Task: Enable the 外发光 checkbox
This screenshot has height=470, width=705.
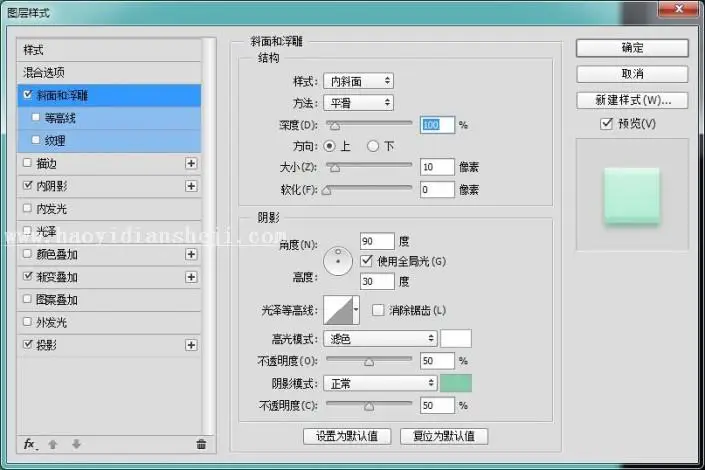Action: point(27,322)
